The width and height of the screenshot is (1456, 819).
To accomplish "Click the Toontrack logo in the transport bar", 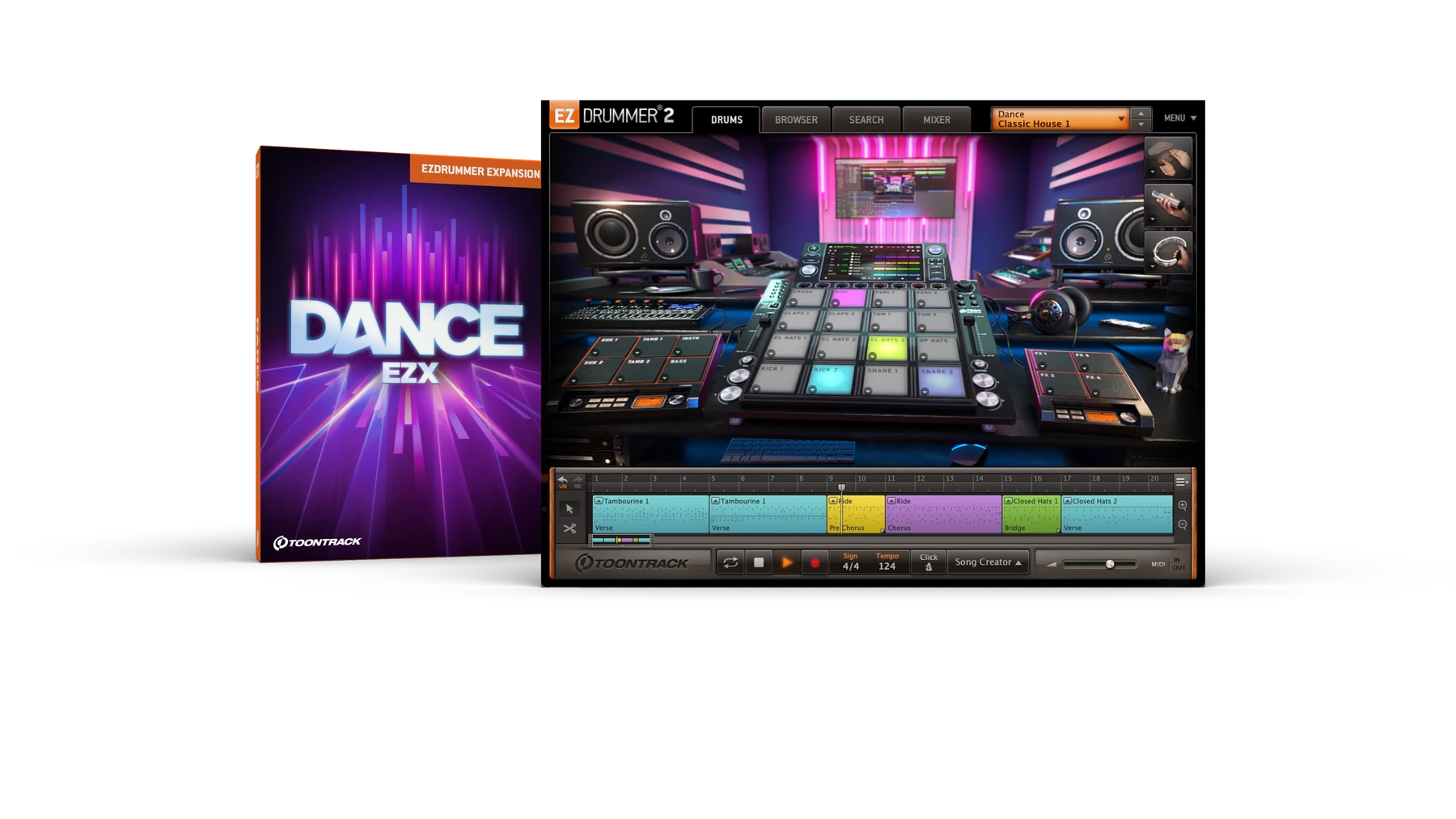I will tap(631, 562).
